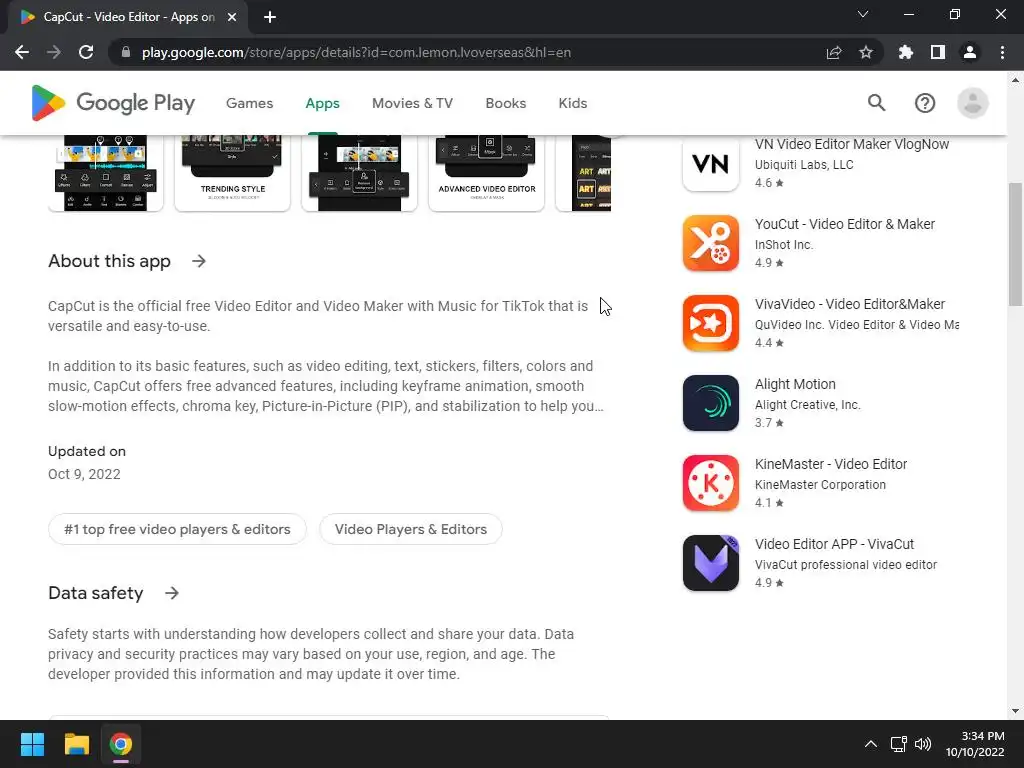Switch to the Movies & TV tab
This screenshot has width=1024, height=768.
[x=412, y=103]
